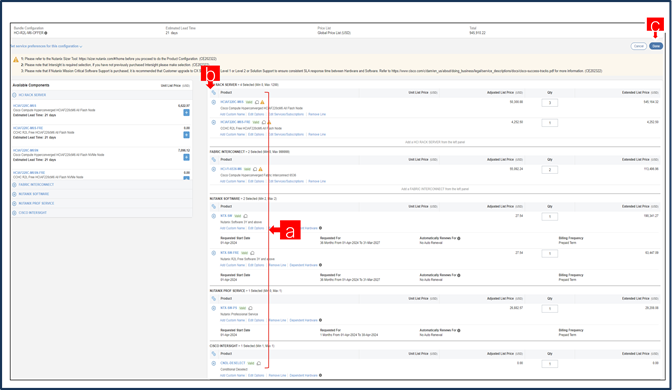Click Qty field for Nutanix Software 3Y row
This screenshot has width=672, height=390.
(549, 216)
